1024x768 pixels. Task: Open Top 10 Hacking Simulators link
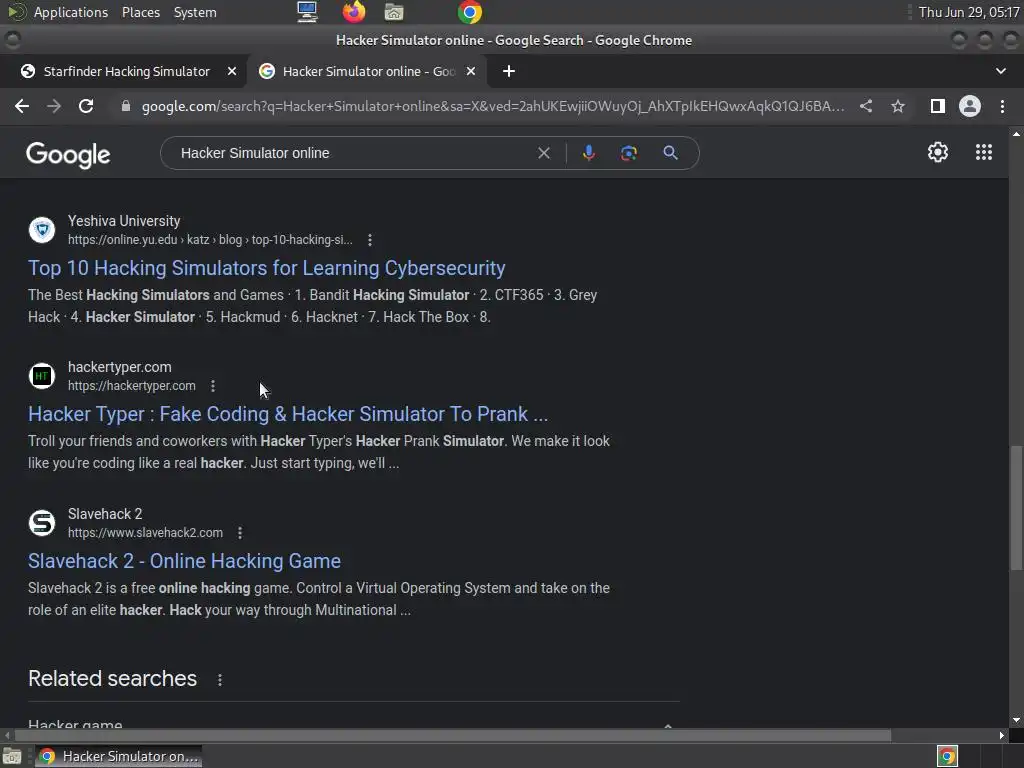click(266, 268)
